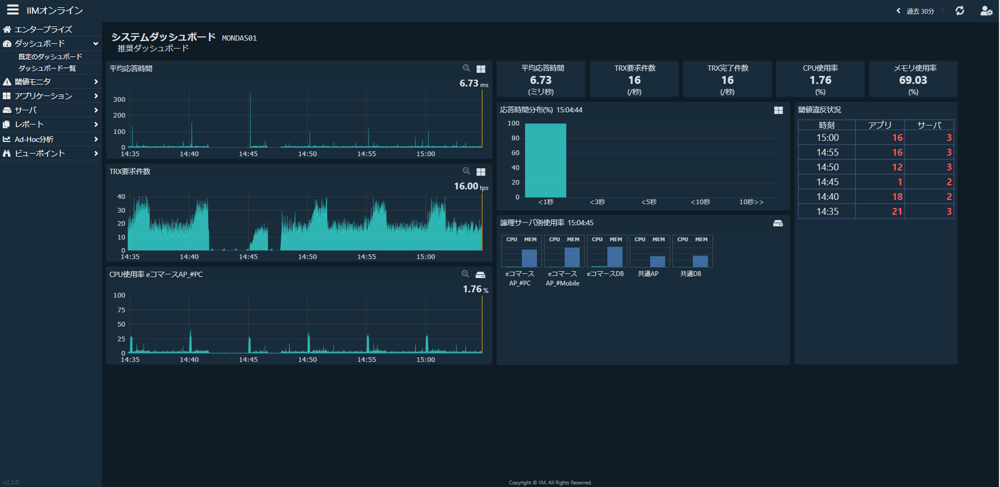Click the システムダッシュボード page title
The width and height of the screenshot is (1000, 487).
click(x=164, y=37)
